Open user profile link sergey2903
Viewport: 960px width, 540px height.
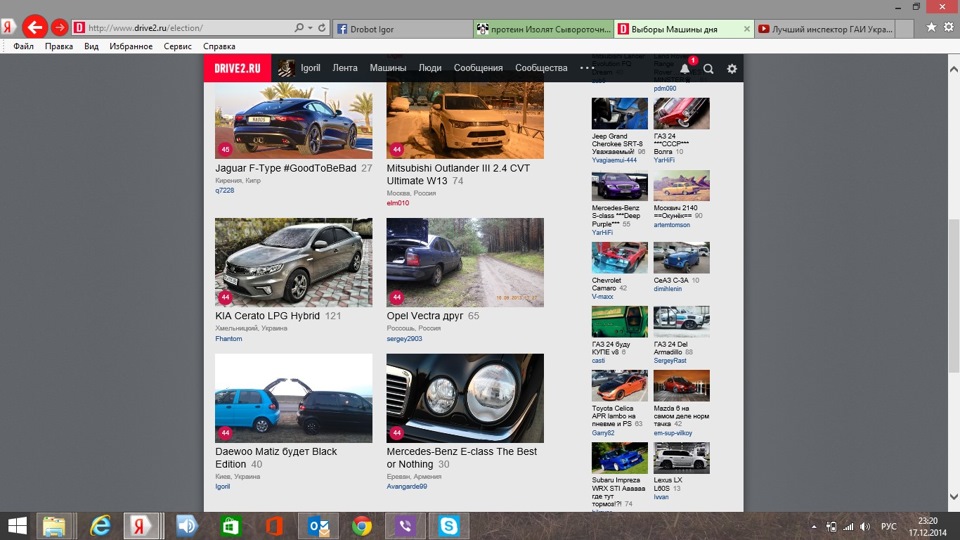click(x=404, y=339)
